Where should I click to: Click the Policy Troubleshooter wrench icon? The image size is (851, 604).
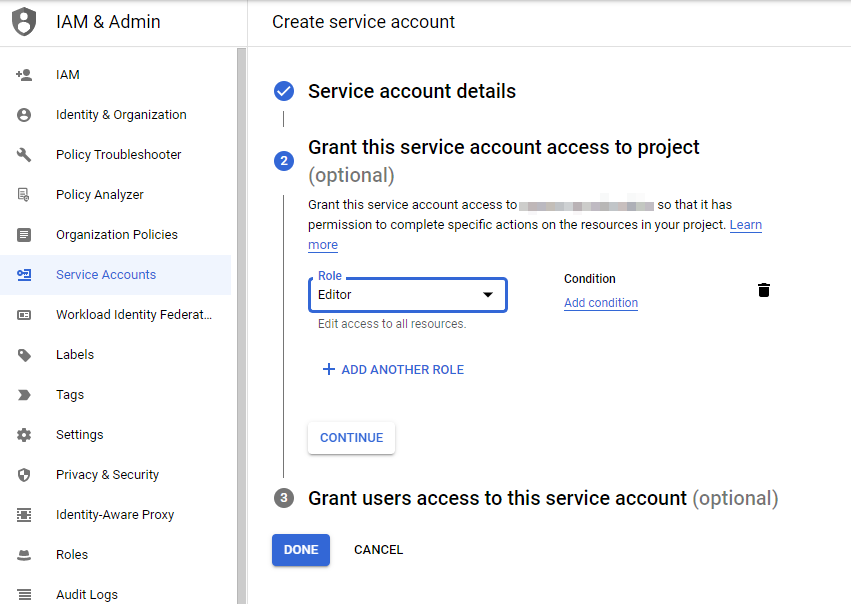24,155
